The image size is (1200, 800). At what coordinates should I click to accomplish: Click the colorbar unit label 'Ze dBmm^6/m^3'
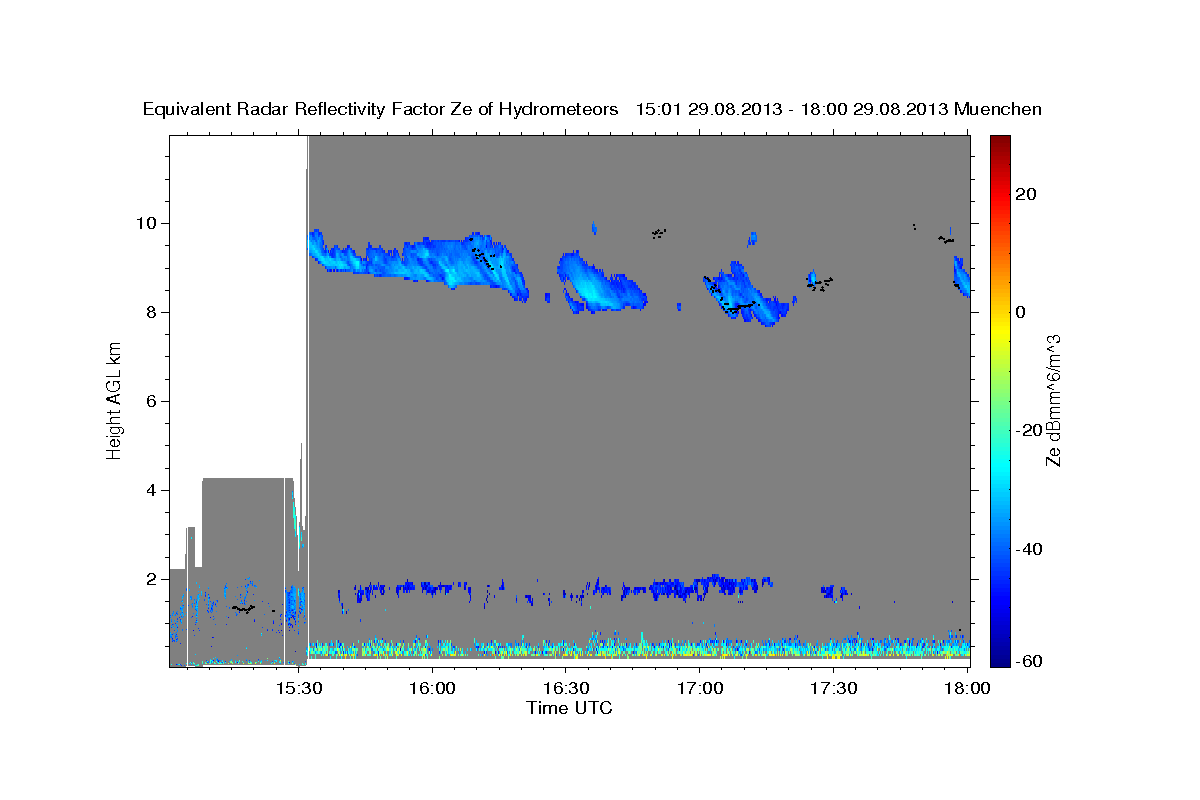1052,399
